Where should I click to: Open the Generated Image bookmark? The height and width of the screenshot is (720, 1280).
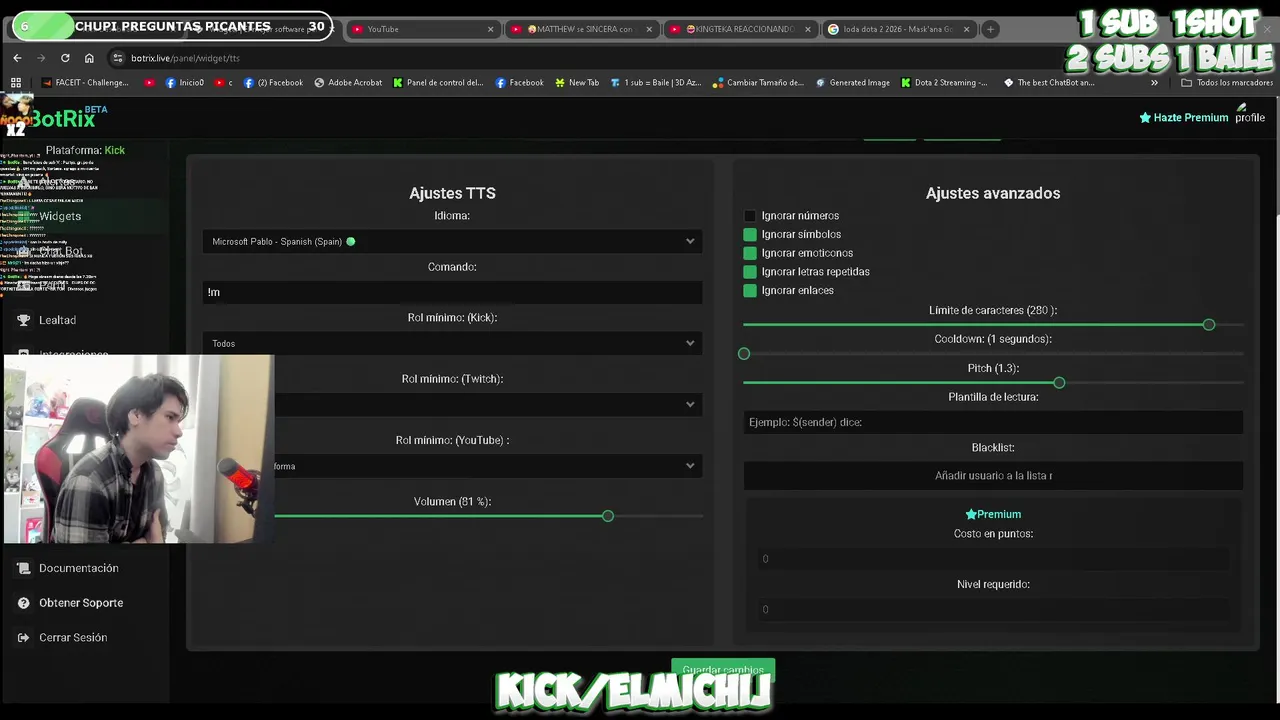853,83
